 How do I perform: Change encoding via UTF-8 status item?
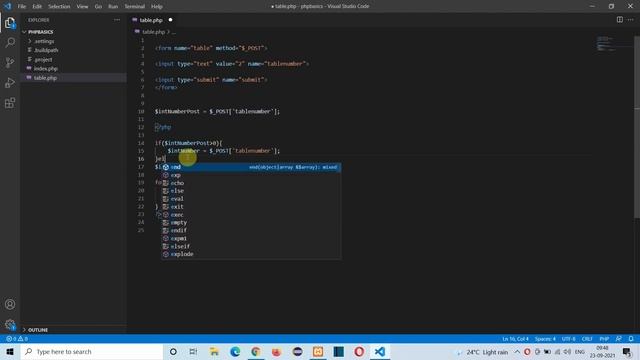[x=569, y=339]
